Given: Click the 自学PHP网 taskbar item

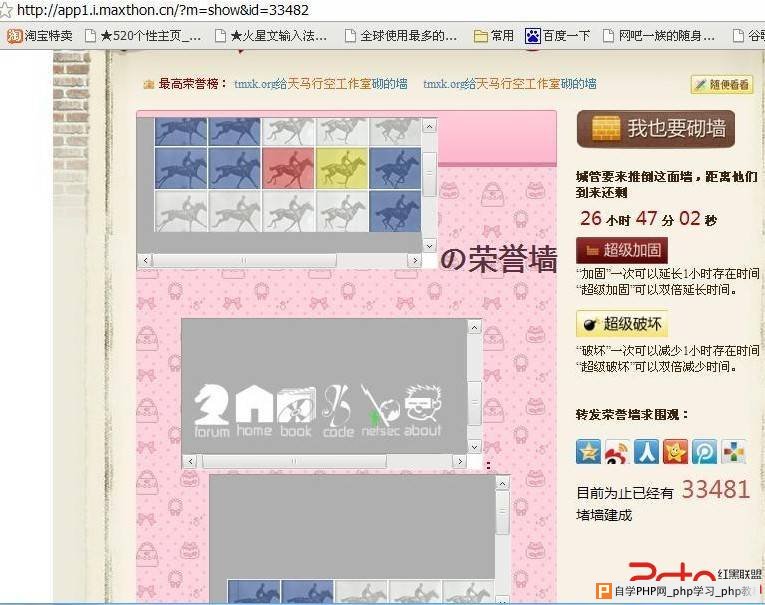Looking at the screenshot, I should coord(678,591).
